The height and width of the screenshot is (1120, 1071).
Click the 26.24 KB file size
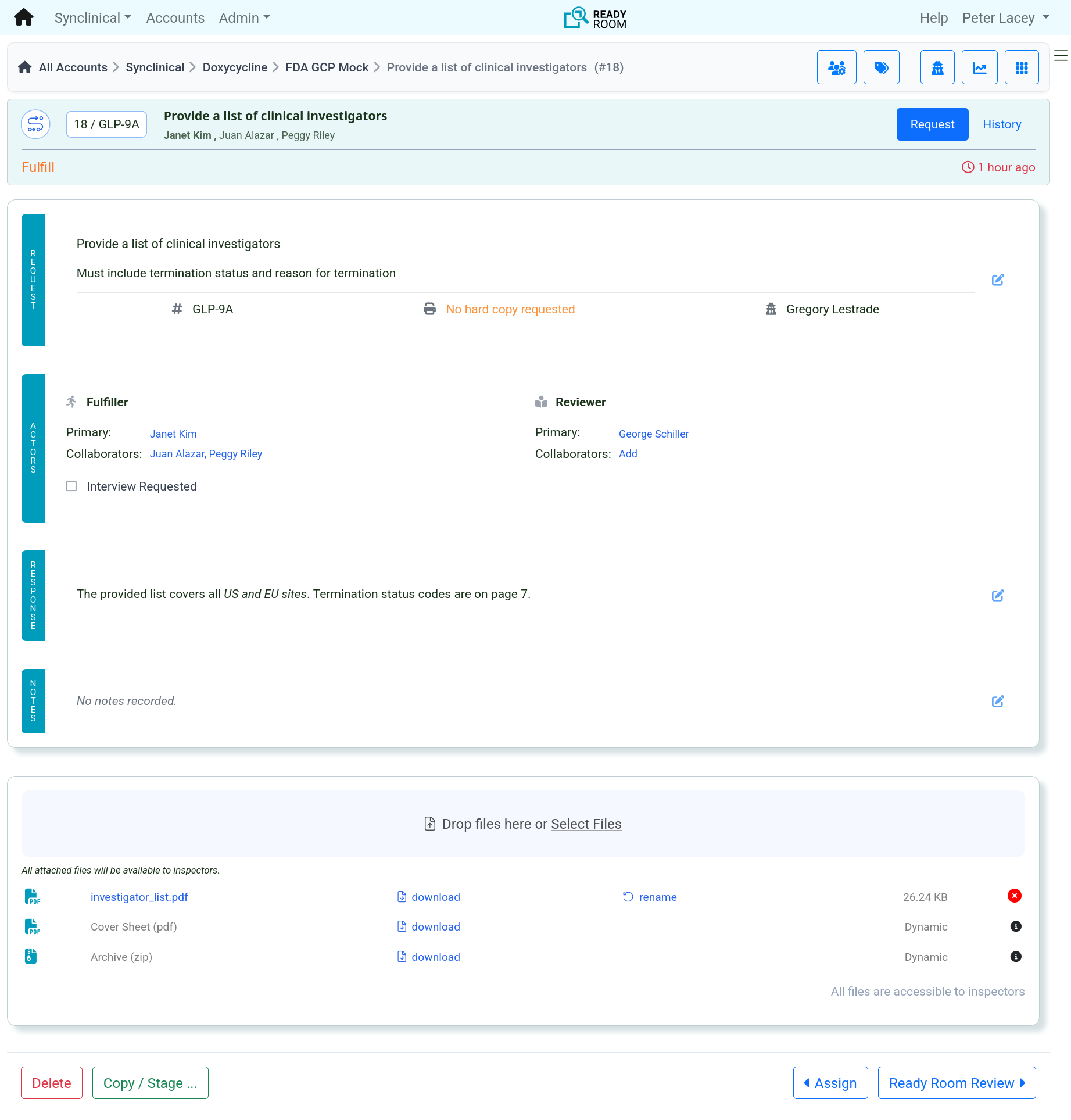coord(925,897)
